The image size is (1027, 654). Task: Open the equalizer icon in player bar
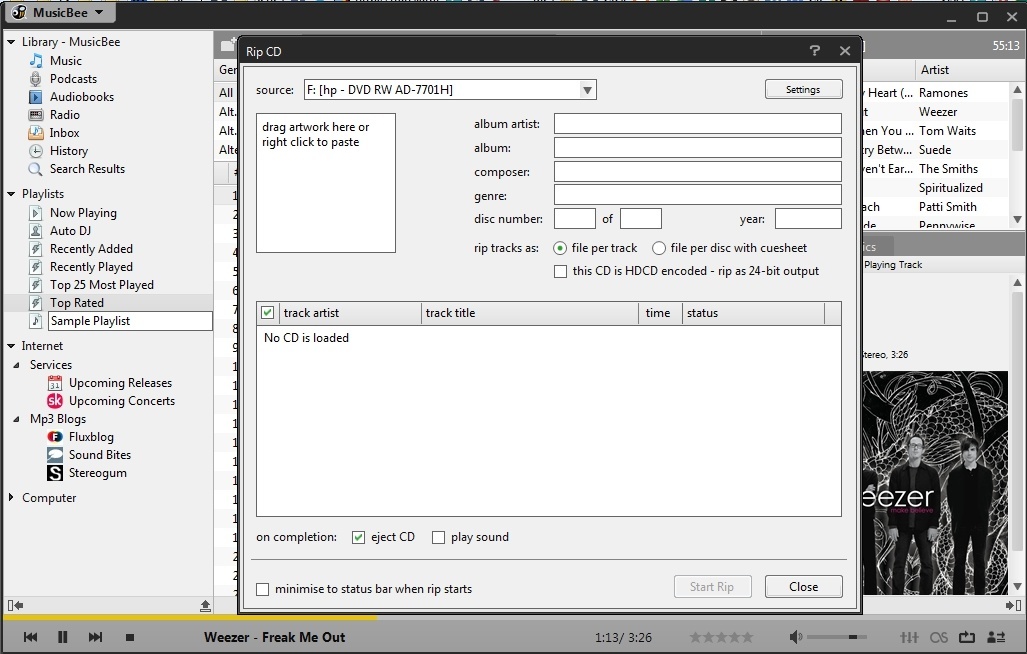pyautogui.click(x=908, y=637)
